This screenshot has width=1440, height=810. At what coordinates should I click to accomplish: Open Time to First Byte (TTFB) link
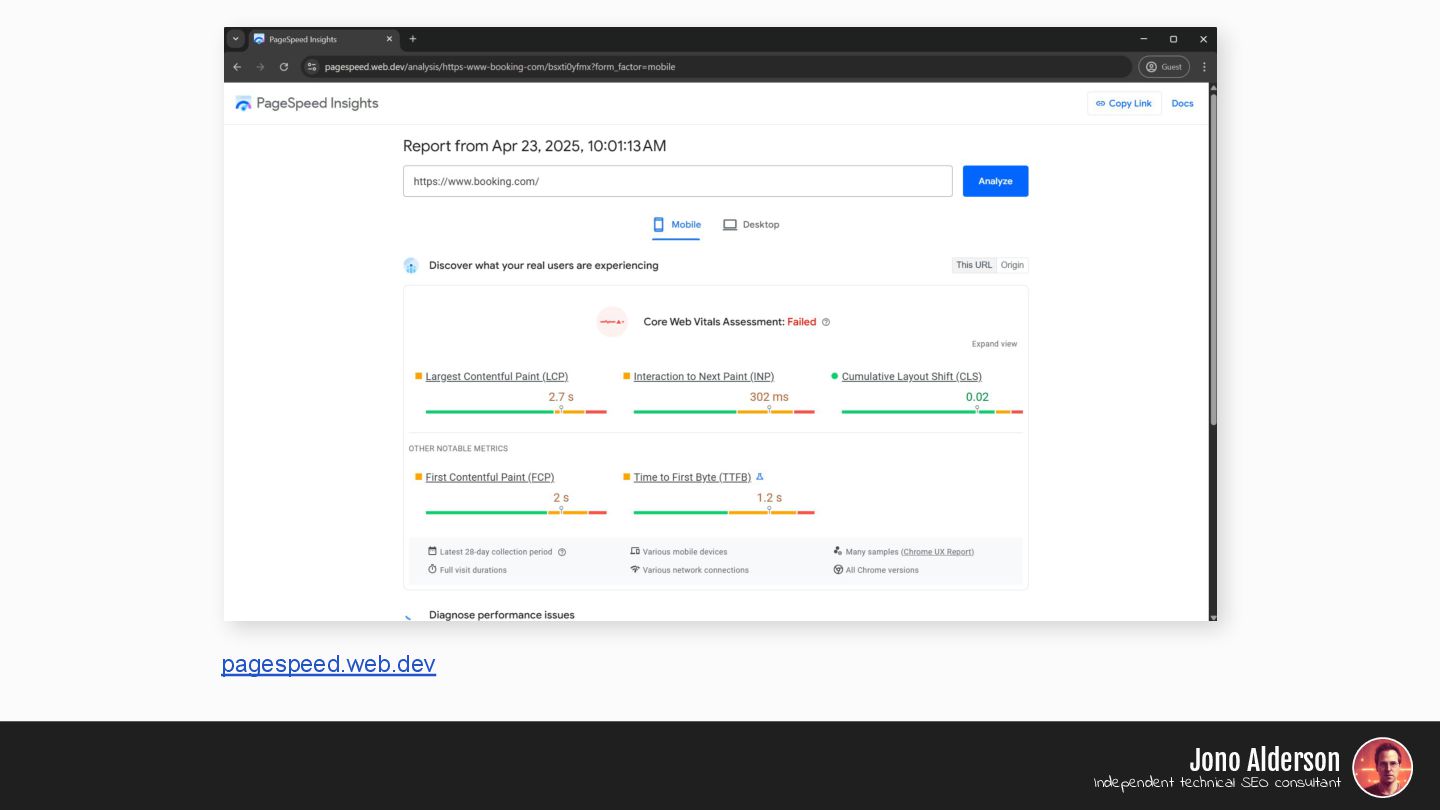(692, 477)
